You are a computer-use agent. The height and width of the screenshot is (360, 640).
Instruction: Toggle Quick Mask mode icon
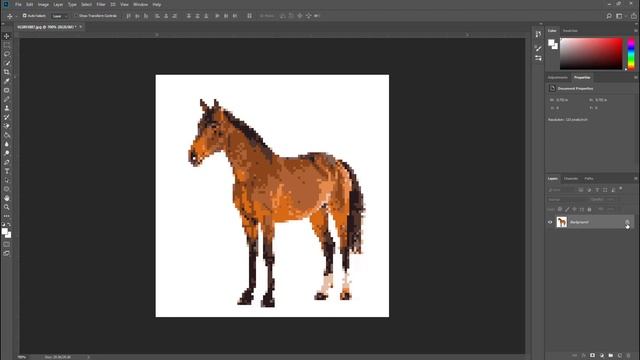(7, 244)
